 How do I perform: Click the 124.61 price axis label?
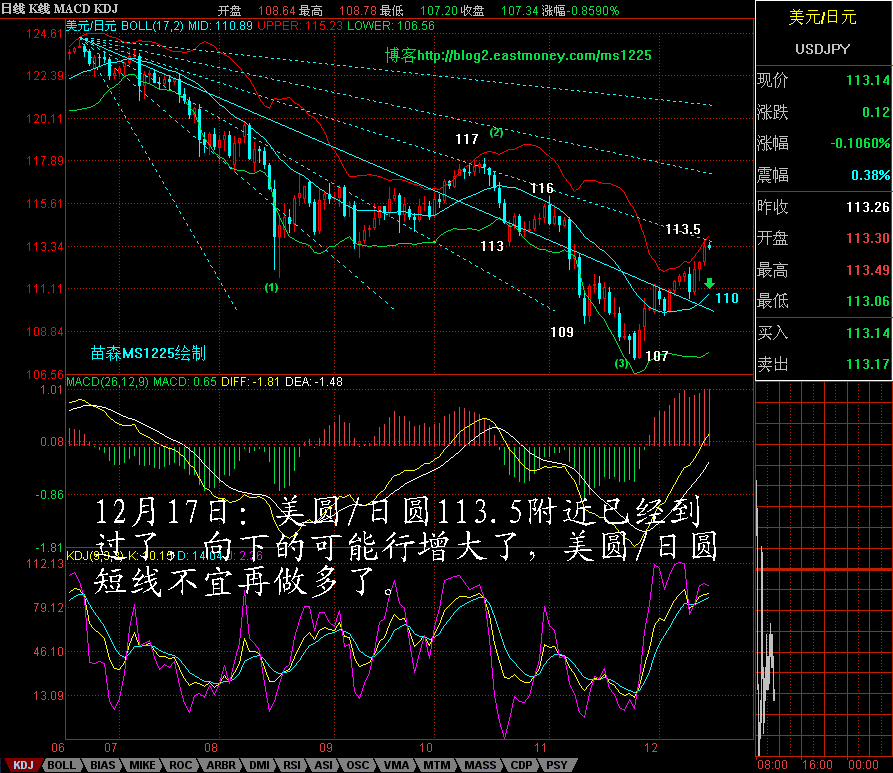click(x=44, y=34)
